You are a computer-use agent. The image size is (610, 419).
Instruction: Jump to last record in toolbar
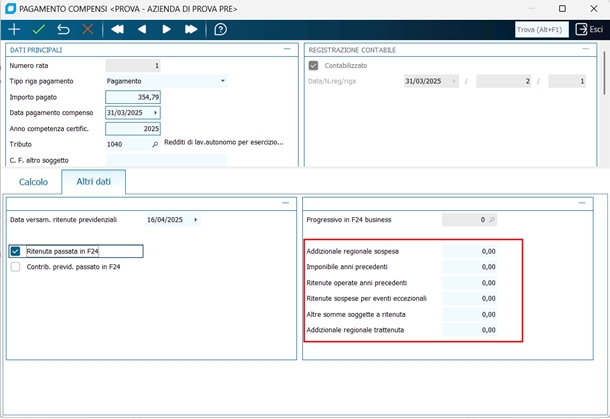click(x=191, y=30)
